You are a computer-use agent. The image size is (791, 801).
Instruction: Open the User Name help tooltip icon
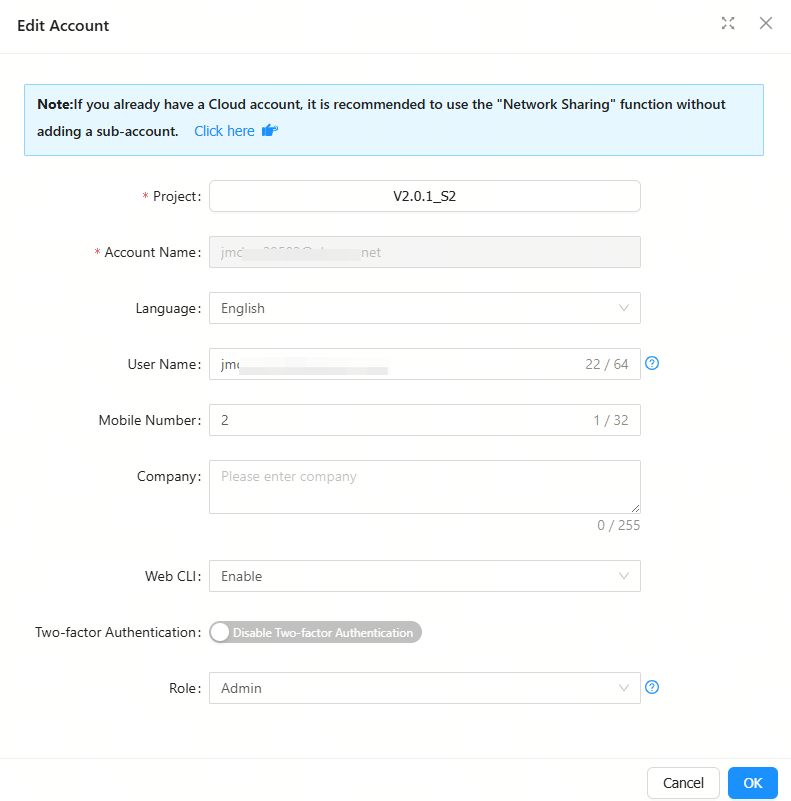653,364
